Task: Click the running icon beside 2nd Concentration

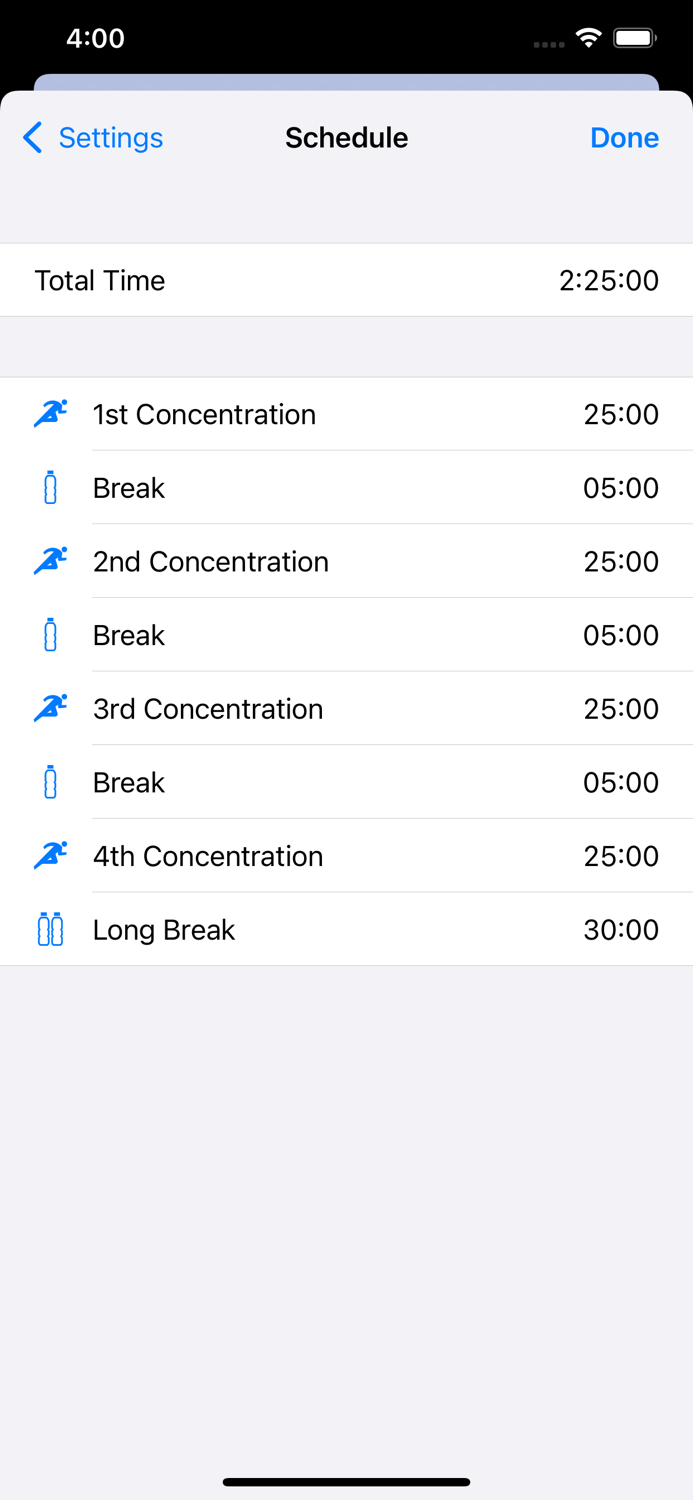Action: point(49,561)
